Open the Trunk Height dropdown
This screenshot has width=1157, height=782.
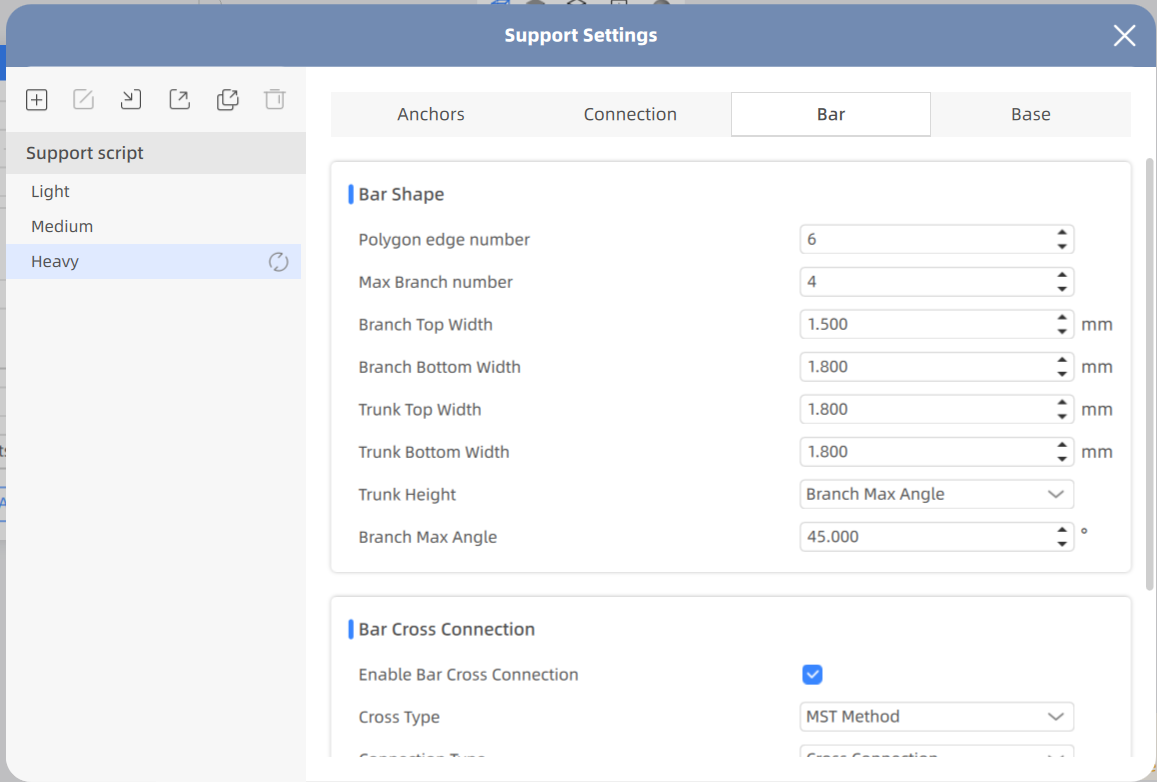tap(936, 494)
